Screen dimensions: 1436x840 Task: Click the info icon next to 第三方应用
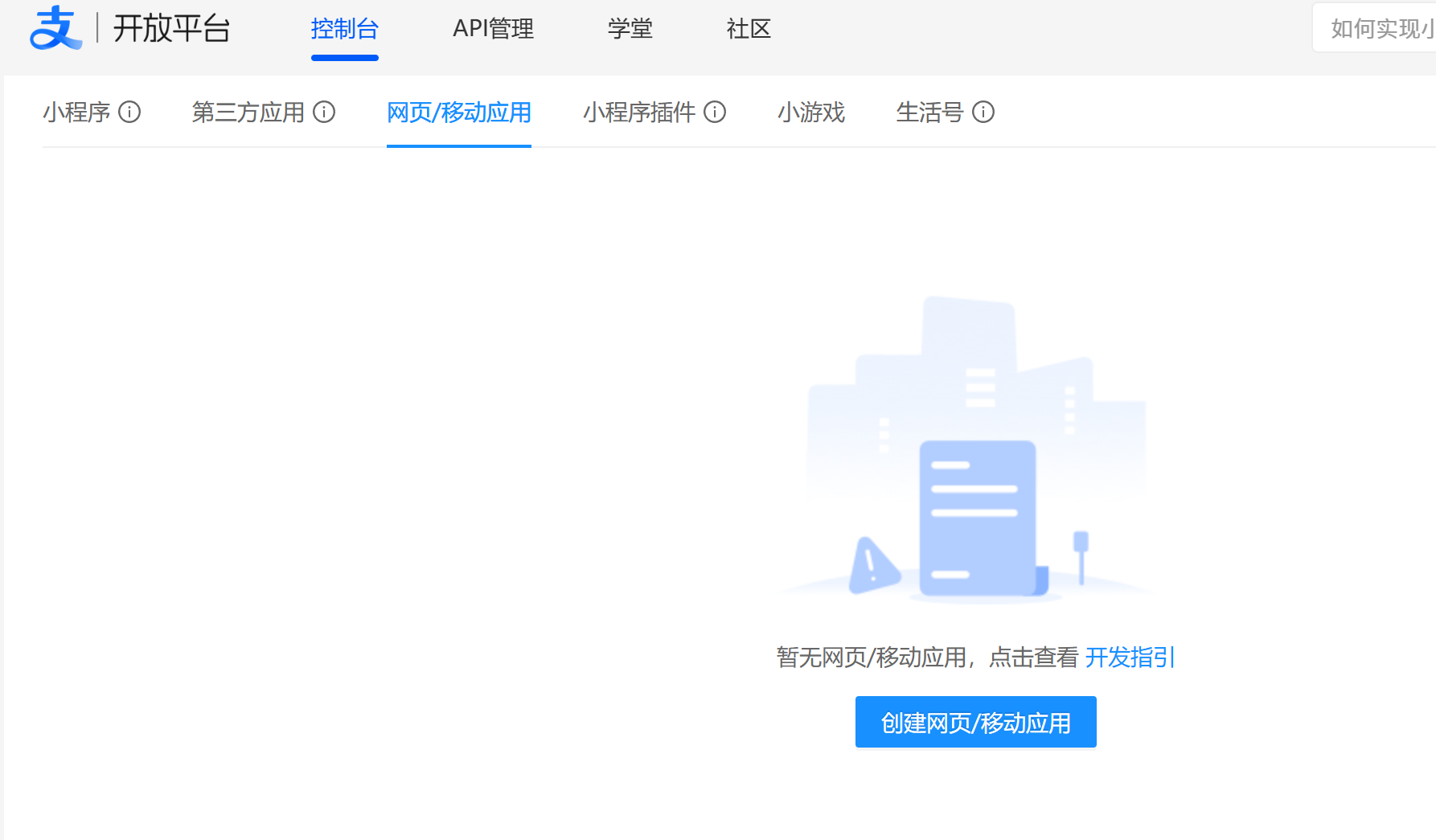point(324,112)
